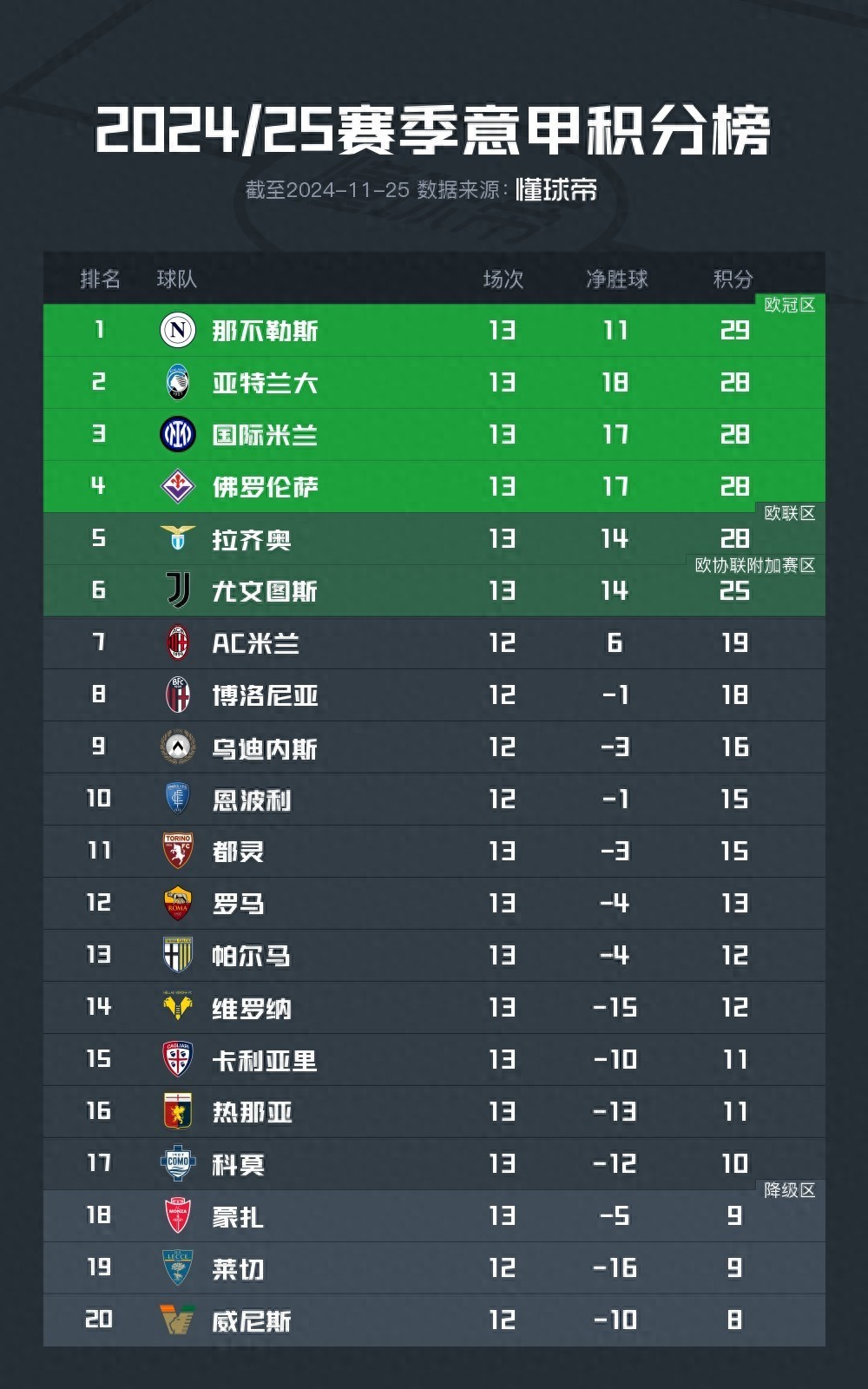Viewport: 868px width, 1389px height.
Task: Click the 欧协联附加赛区 label
Action: point(755,565)
